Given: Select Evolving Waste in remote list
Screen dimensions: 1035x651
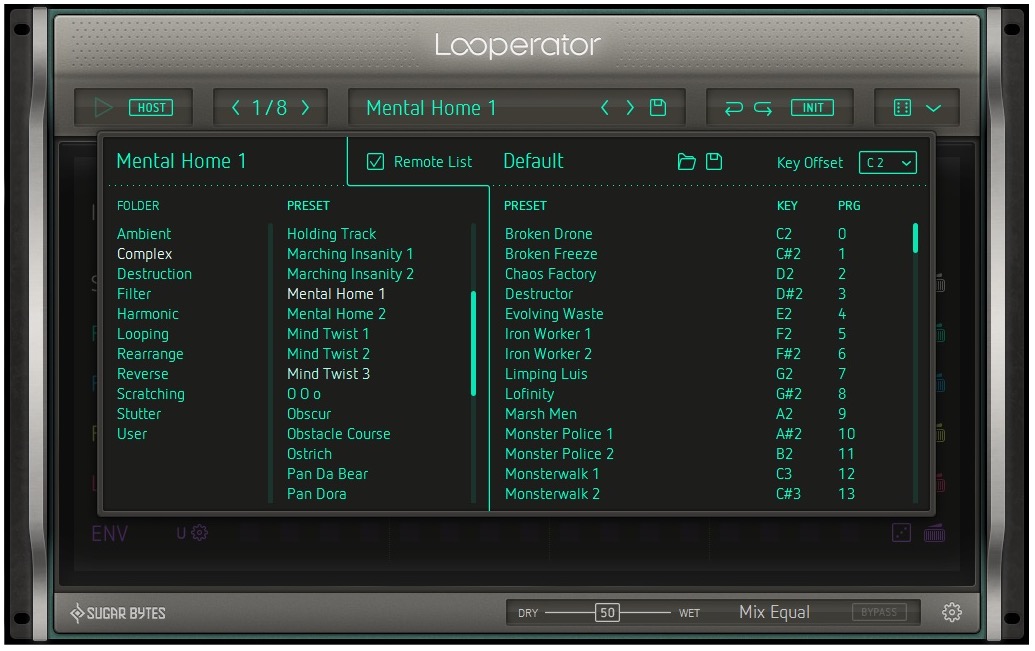Looking at the screenshot, I should [x=554, y=314].
